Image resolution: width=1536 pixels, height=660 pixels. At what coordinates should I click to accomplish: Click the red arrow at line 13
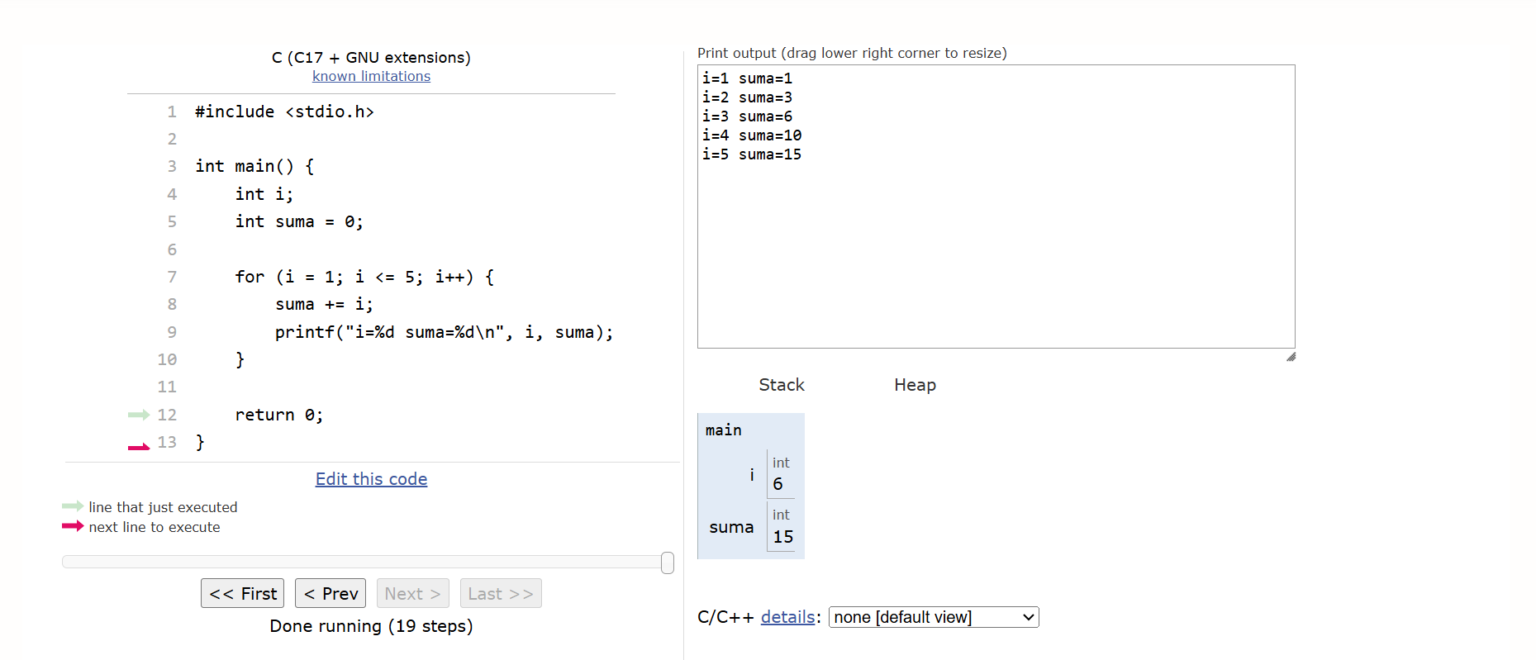pyautogui.click(x=139, y=446)
